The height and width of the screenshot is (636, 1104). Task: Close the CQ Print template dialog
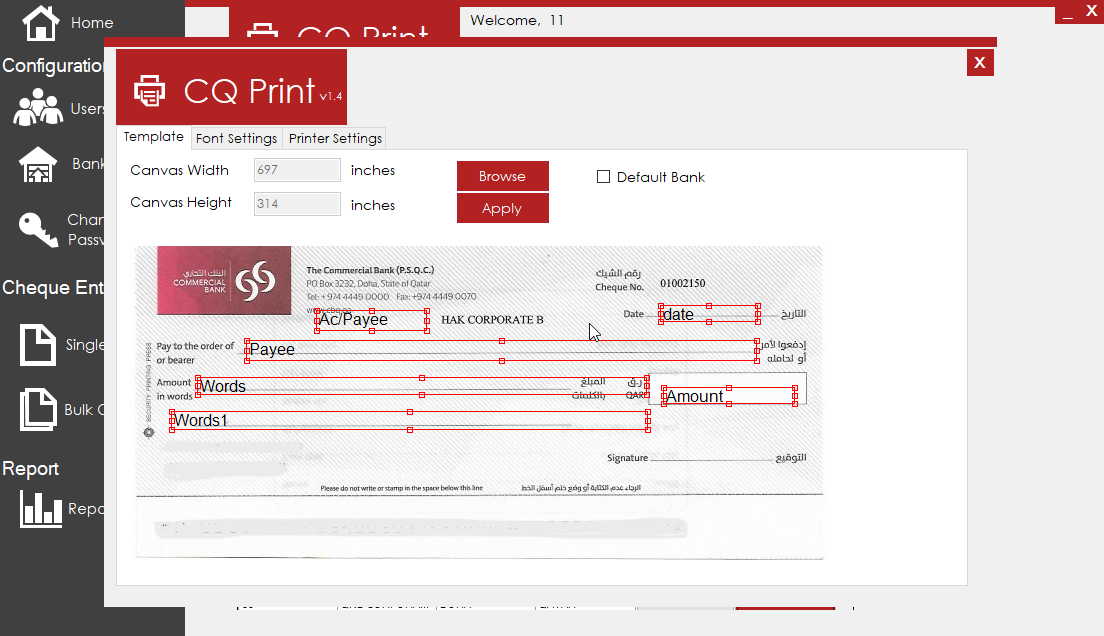click(980, 63)
